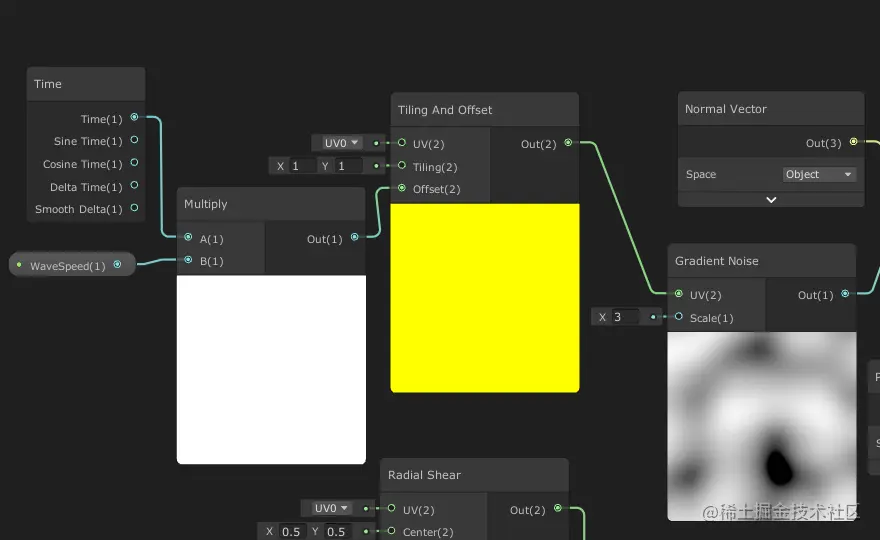Click the white Multiply preview thumbnail
This screenshot has height=540, width=880.
(271, 369)
